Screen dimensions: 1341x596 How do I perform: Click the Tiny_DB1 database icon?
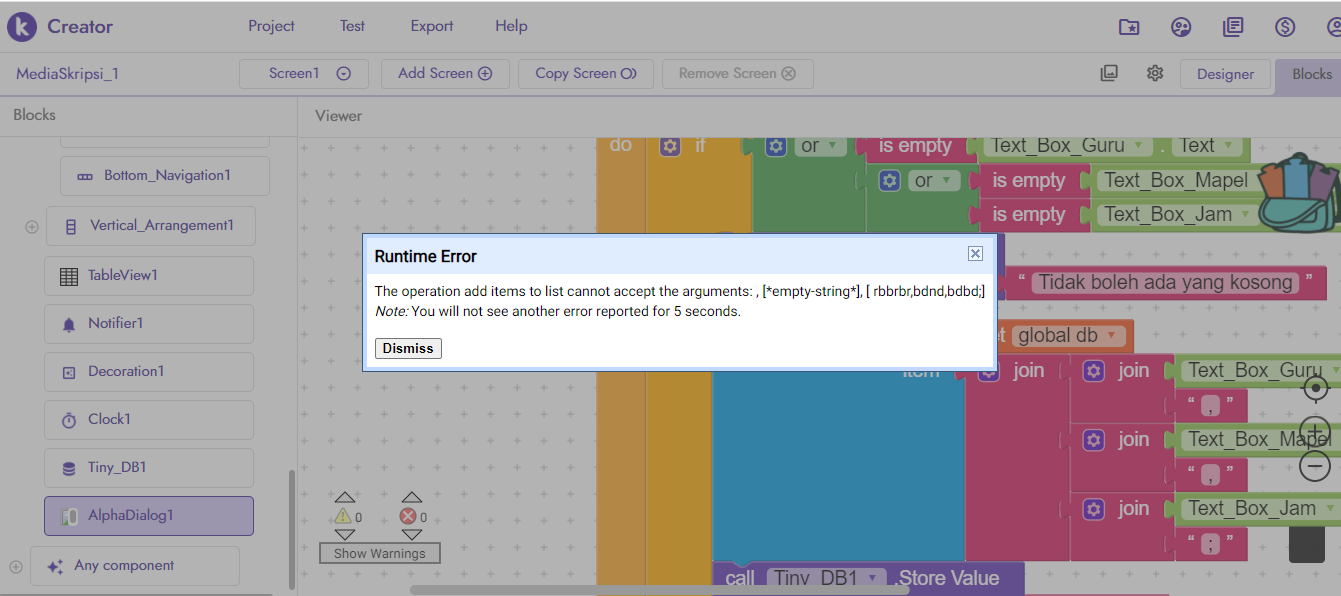[69, 469]
